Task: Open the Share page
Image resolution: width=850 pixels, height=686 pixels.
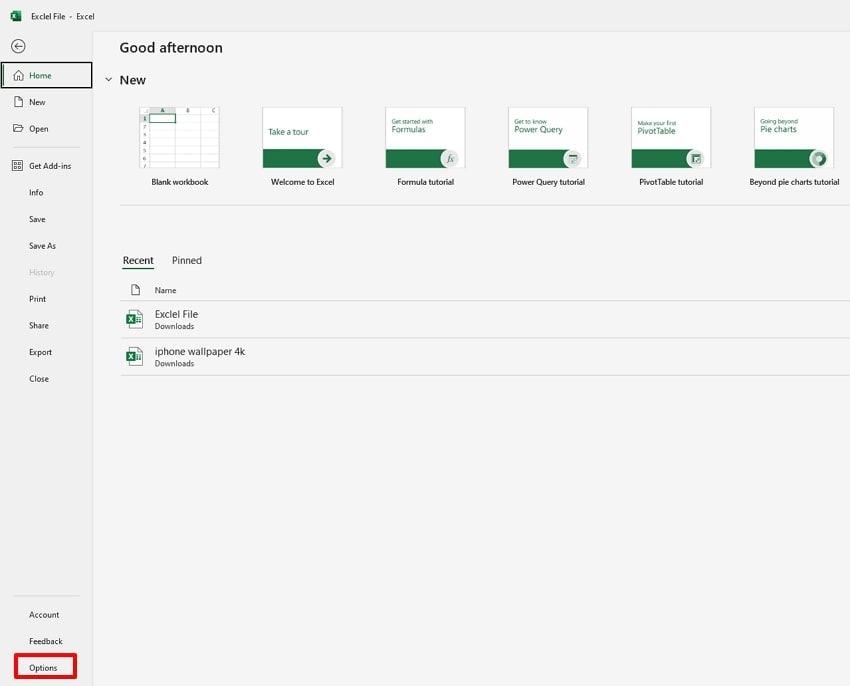Action: click(x=38, y=325)
